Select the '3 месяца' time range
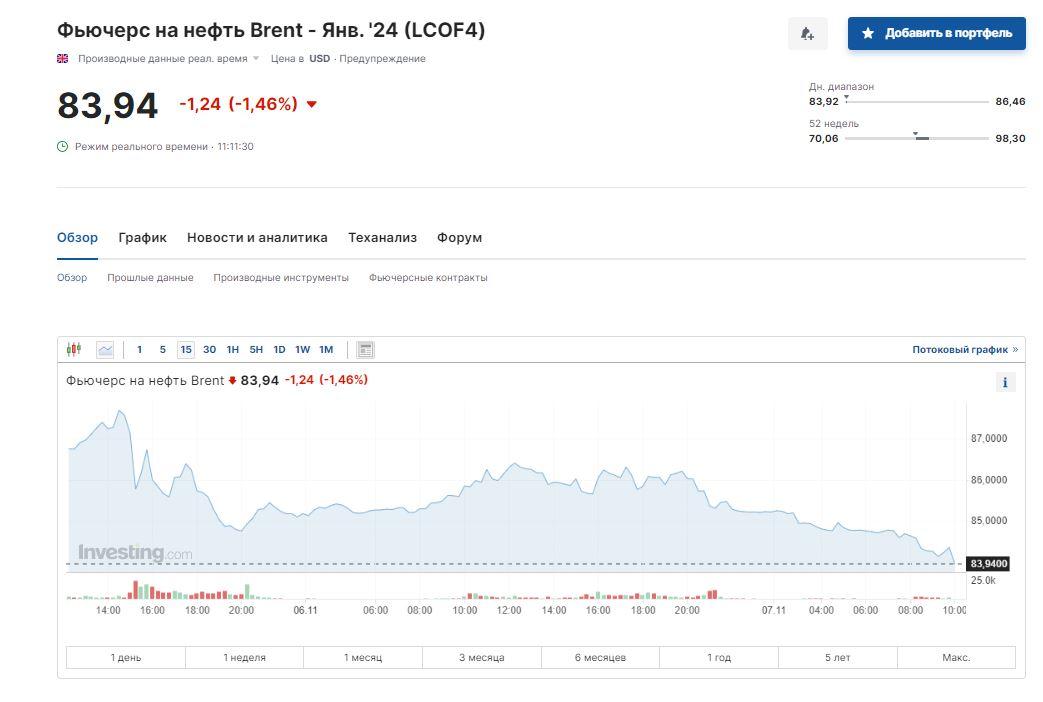This screenshot has height=702, width=1043. [x=481, y=657]
